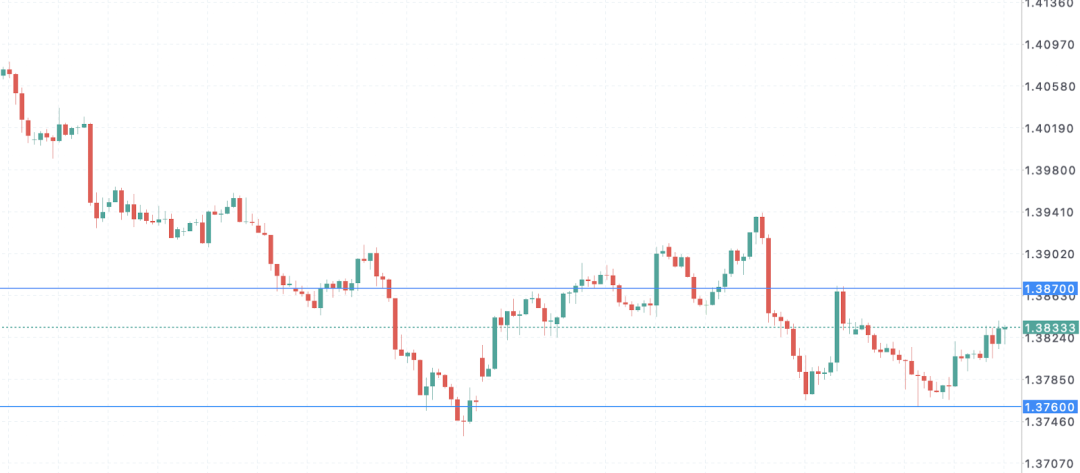This screenshot has height=473, width=1080.
Task: Select the lower blue horizontal line at 1.37600
Action: pyautogui.click(x=510, y=406)
